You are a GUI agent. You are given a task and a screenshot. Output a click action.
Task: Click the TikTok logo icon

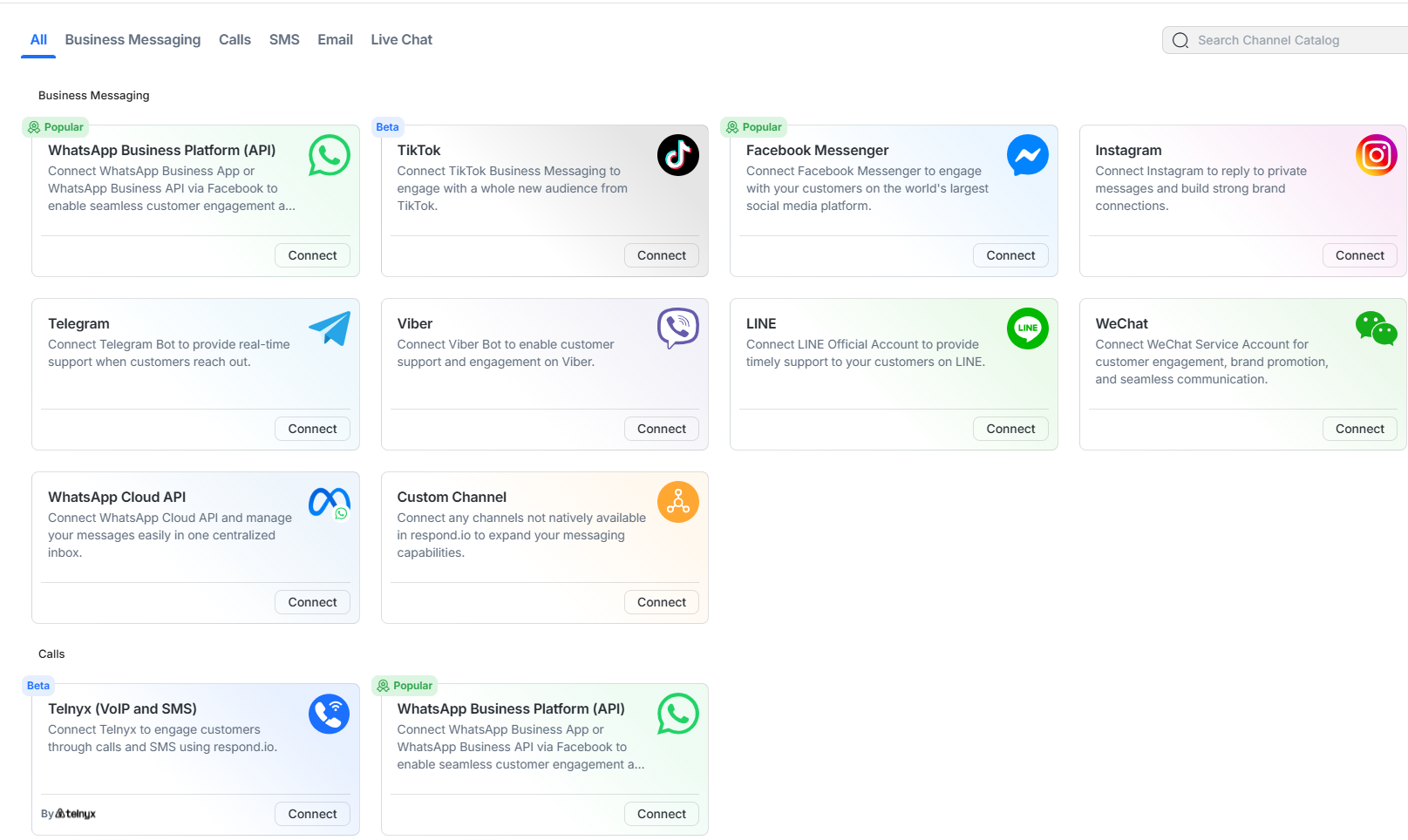tap(678, 155)
